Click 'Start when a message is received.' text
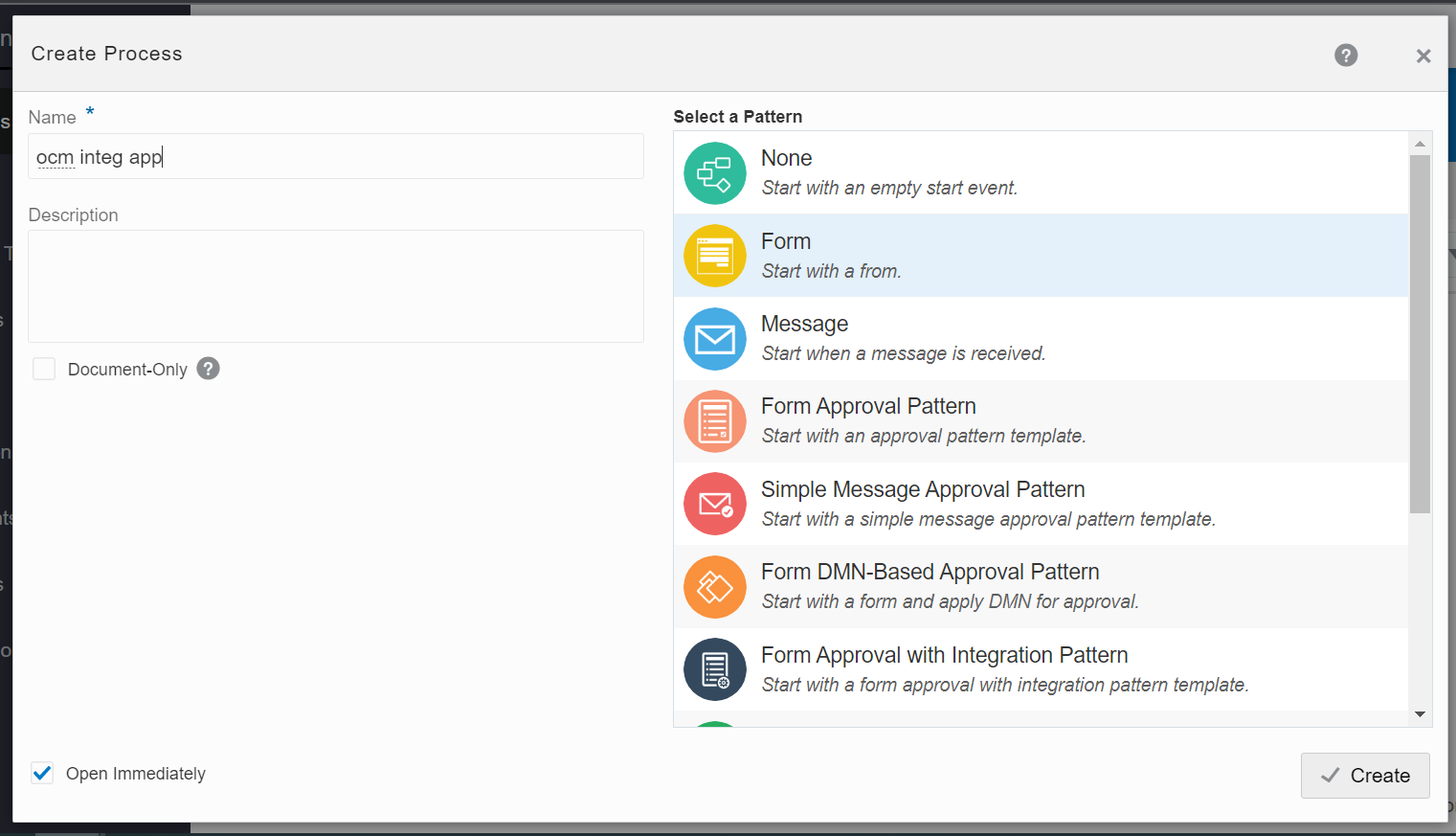Screen dimensions: 1456x836 point(903,353)
